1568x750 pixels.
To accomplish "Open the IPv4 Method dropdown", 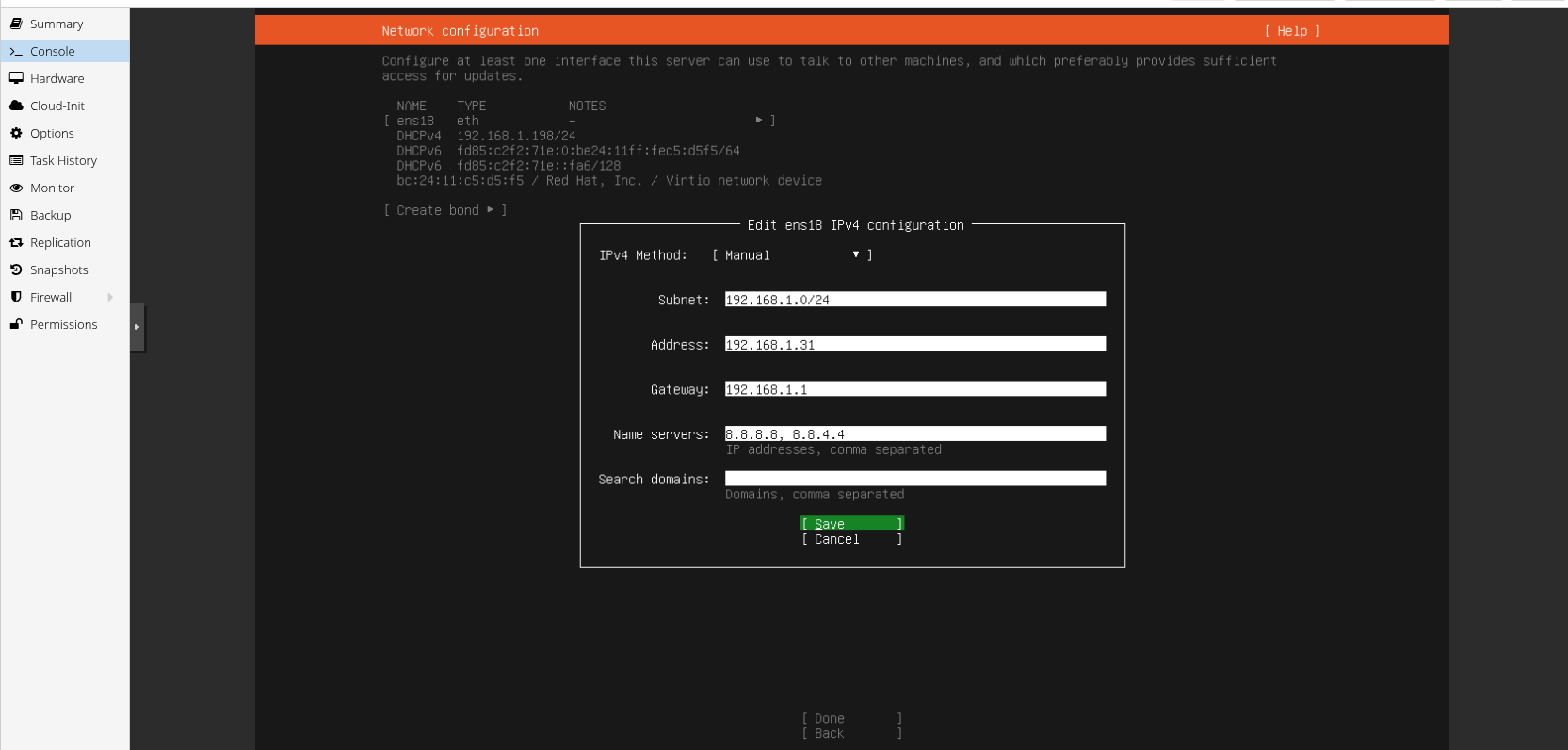I will pos(792,255).
